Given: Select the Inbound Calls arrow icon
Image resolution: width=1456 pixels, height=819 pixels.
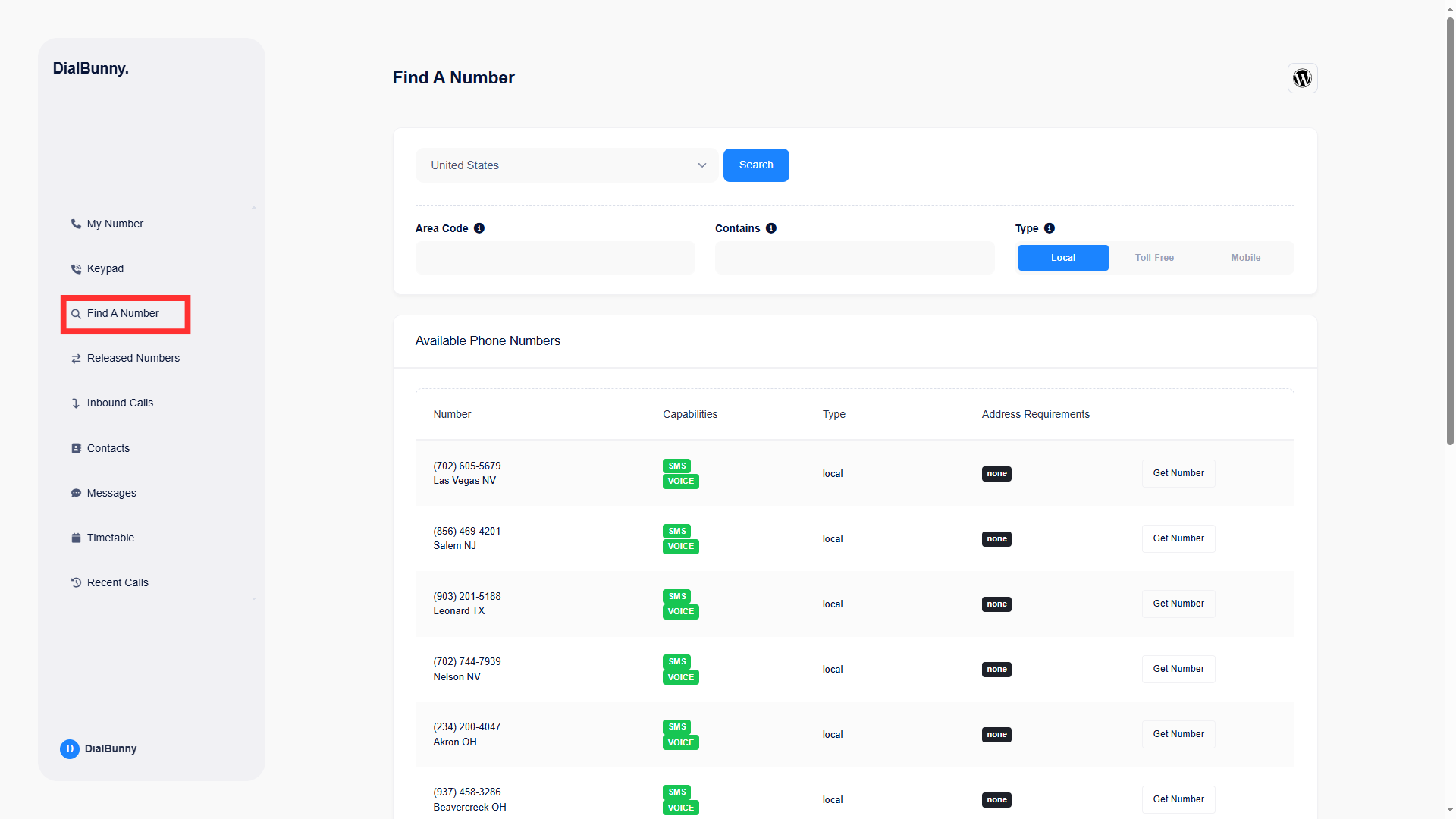Looking at the screenshot, I should click(75, 403).
